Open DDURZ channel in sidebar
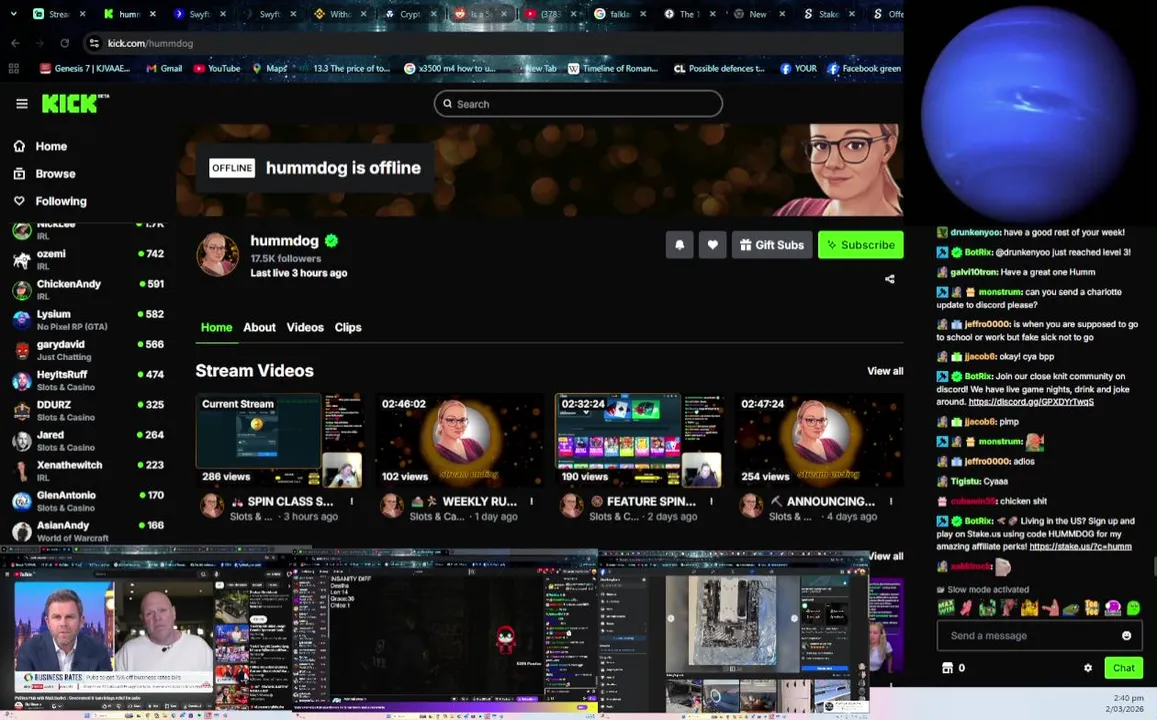The image size is (1157, 720). 89,410
